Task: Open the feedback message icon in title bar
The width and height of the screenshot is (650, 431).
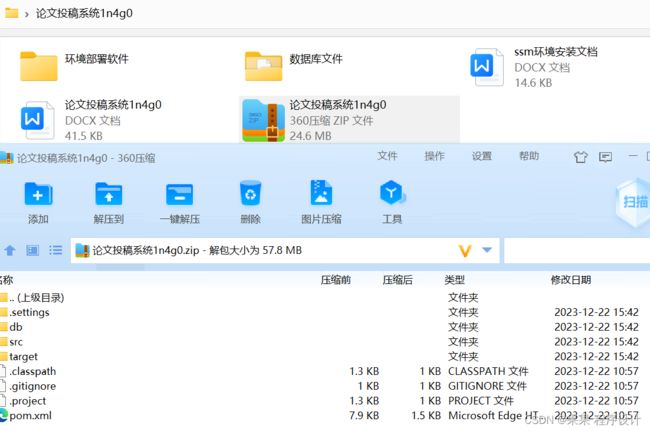Action: click(x=605, y=157)
